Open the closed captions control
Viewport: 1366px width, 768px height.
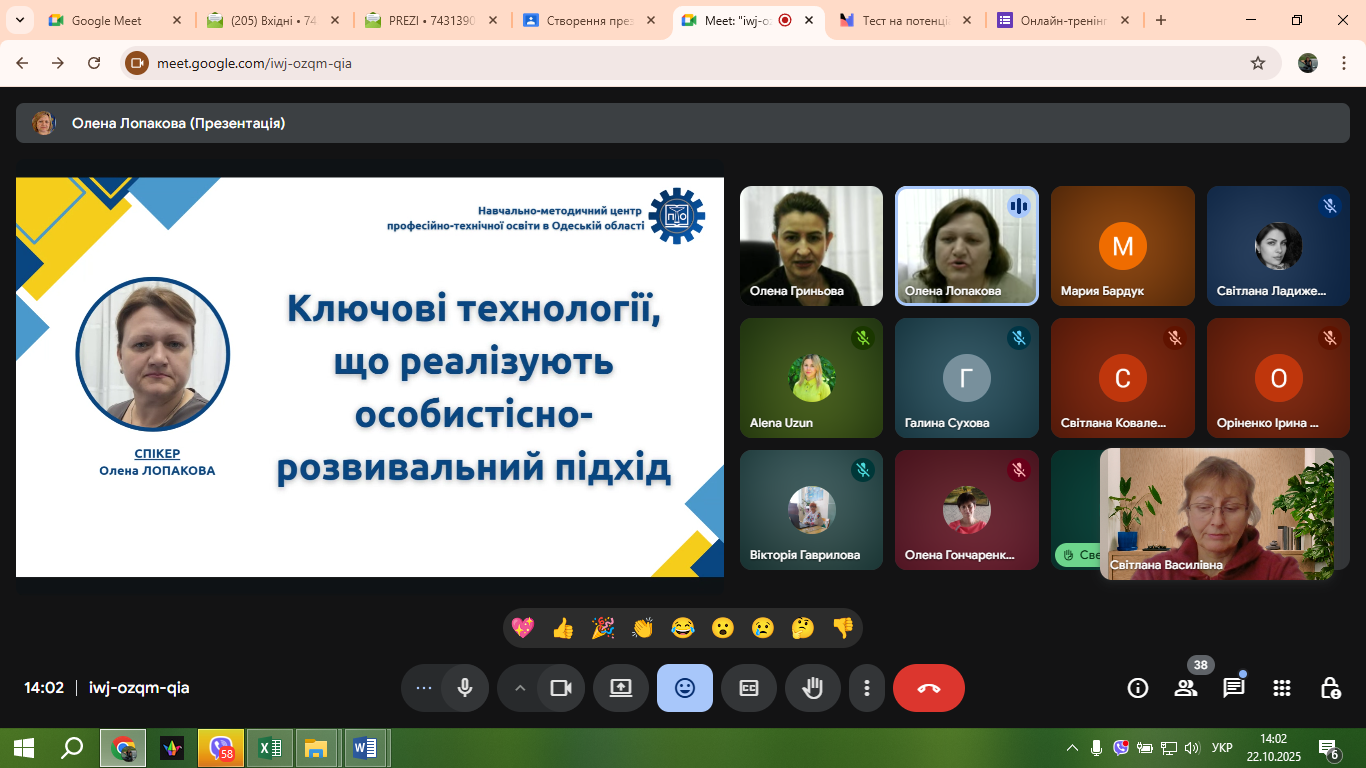click(749, 688)
